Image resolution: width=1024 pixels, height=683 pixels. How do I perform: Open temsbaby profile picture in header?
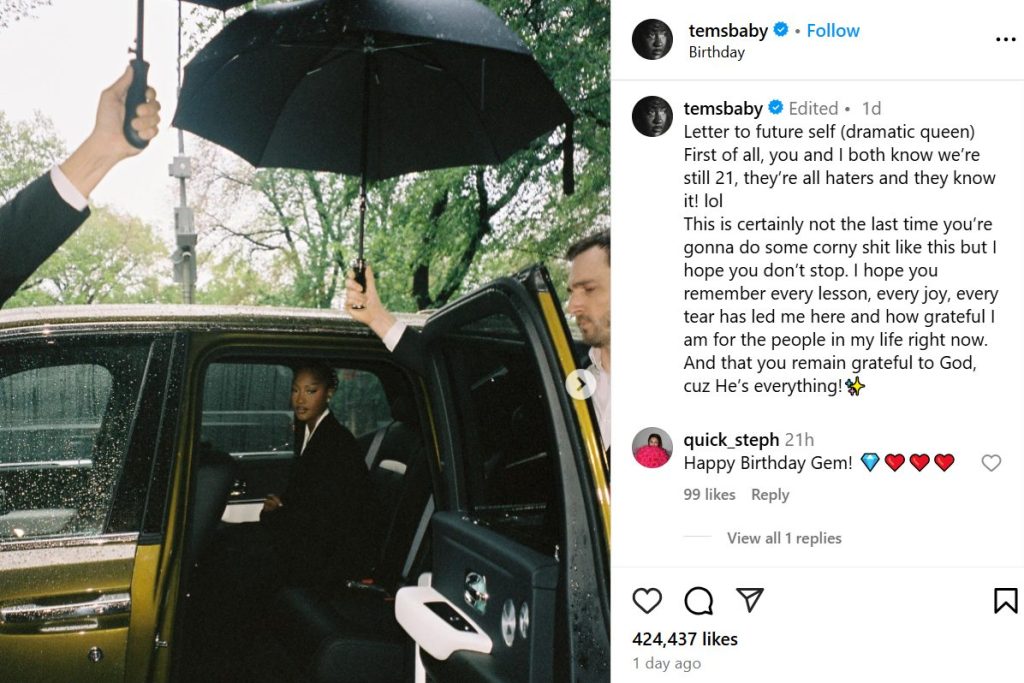tap(652, 39)
